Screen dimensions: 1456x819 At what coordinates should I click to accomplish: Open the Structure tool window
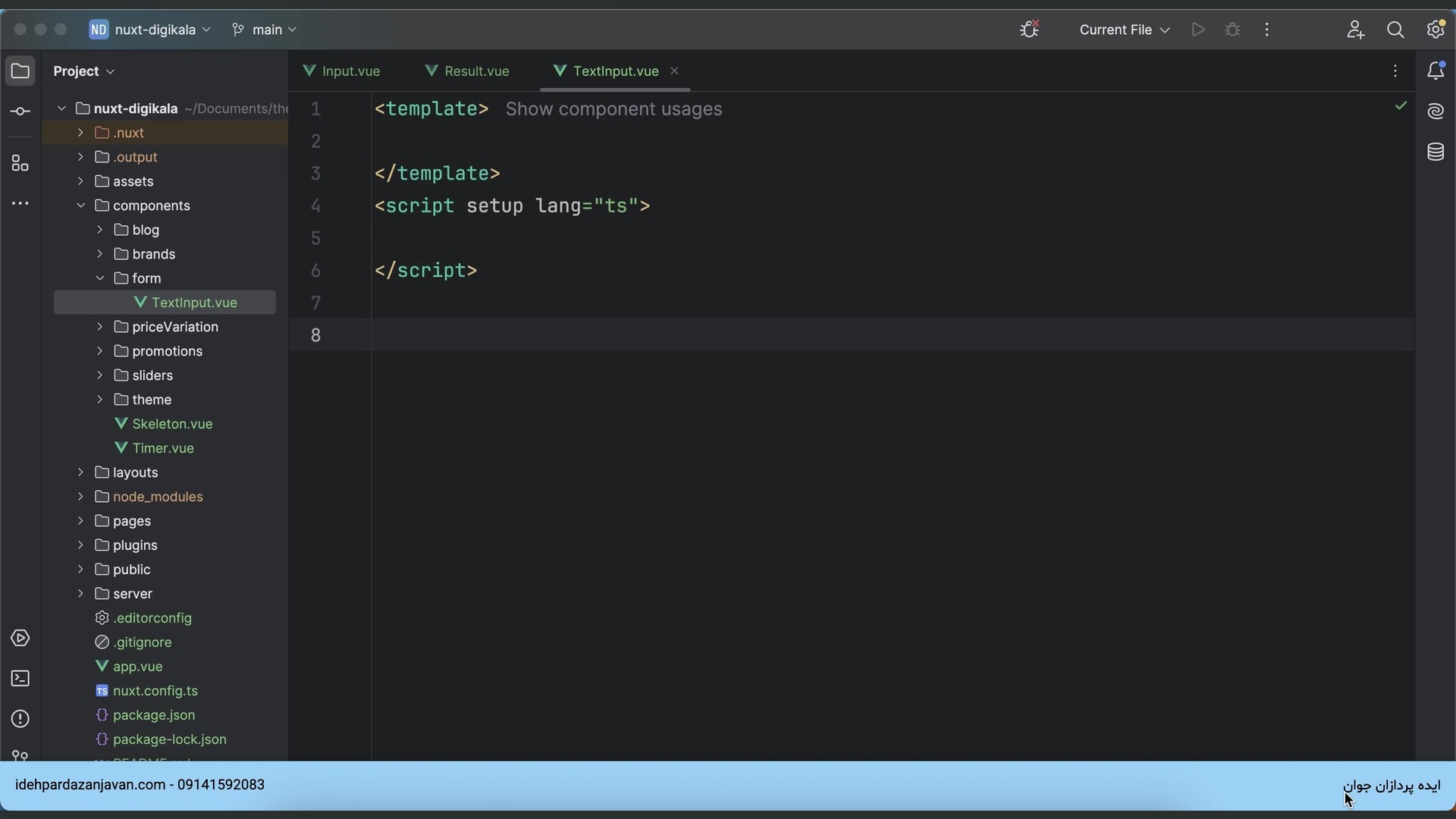(x=20, y=164)
